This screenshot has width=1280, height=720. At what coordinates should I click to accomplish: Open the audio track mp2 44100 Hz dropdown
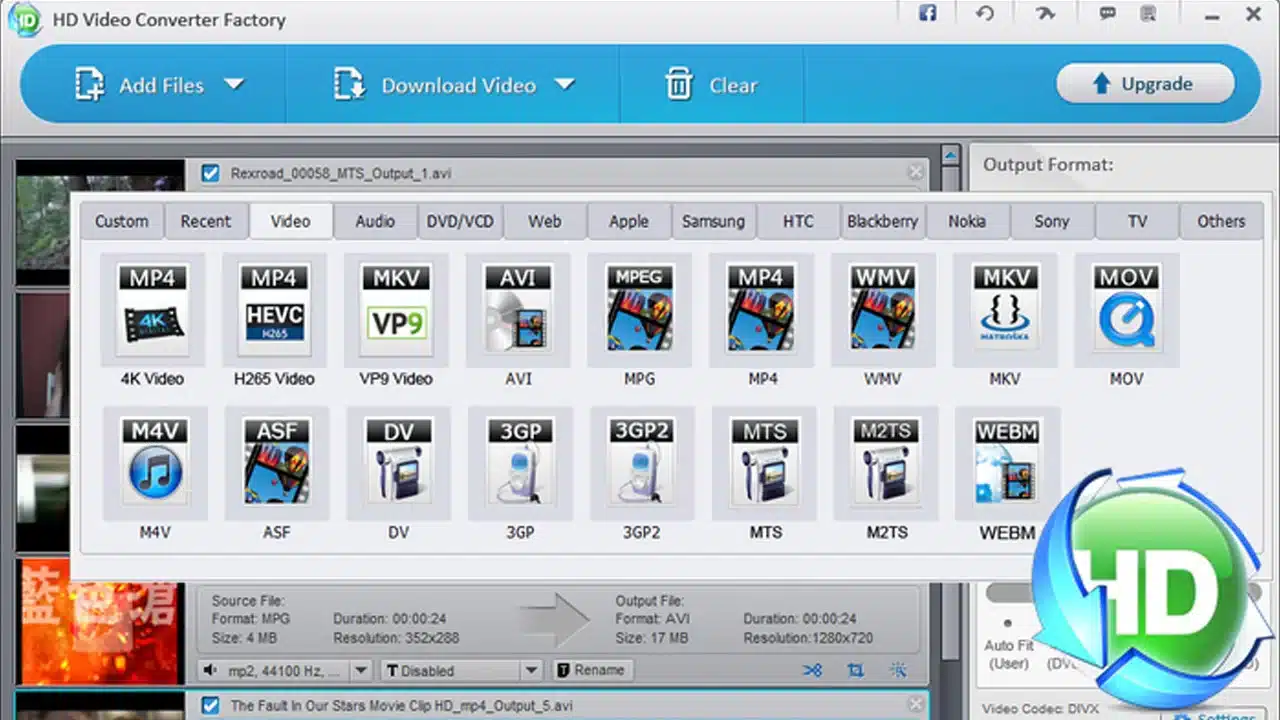point(361,670)
